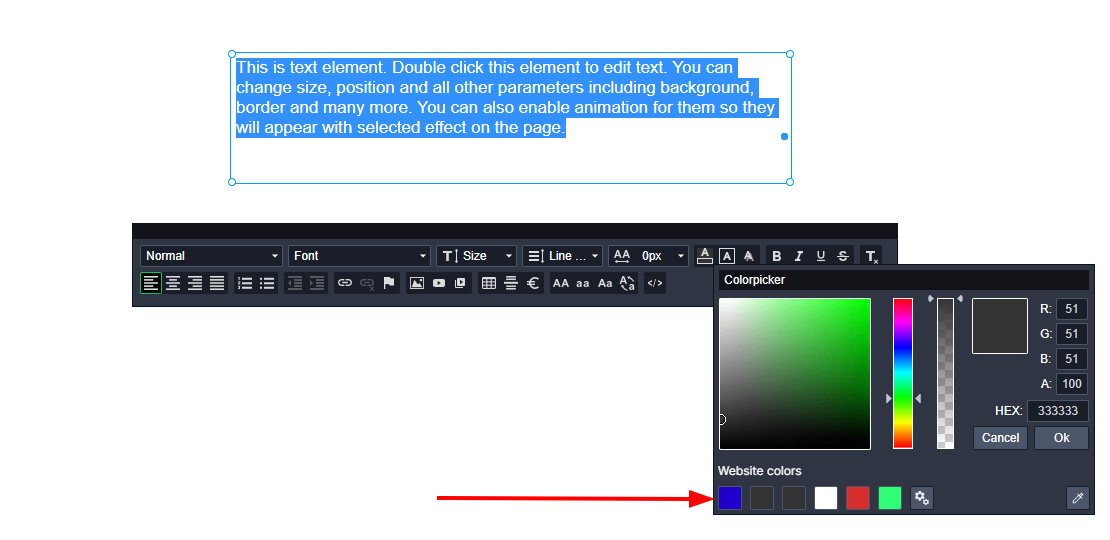Open the HTML source code view

pos(655,283)
